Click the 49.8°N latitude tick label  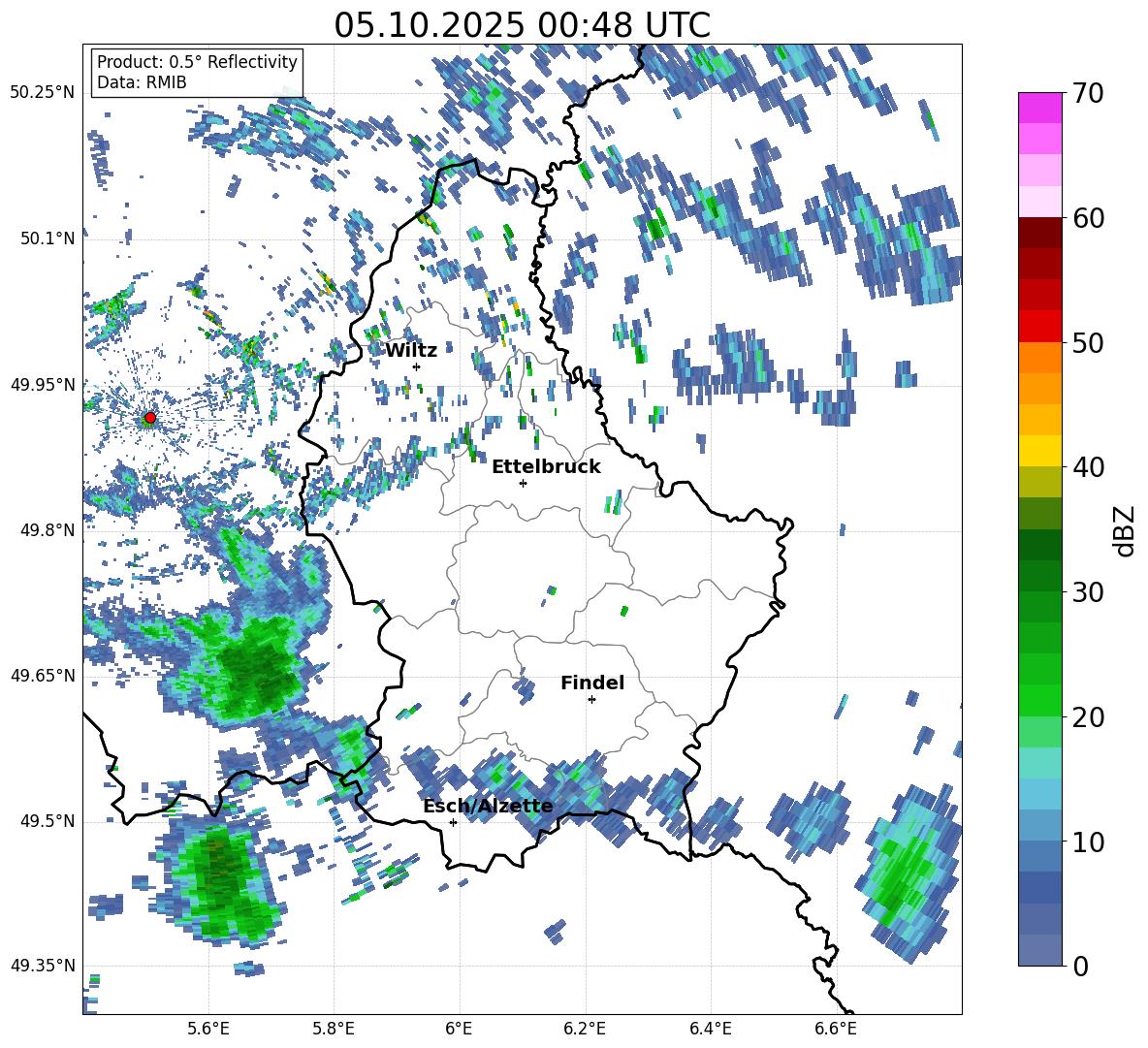coord(47,530)
